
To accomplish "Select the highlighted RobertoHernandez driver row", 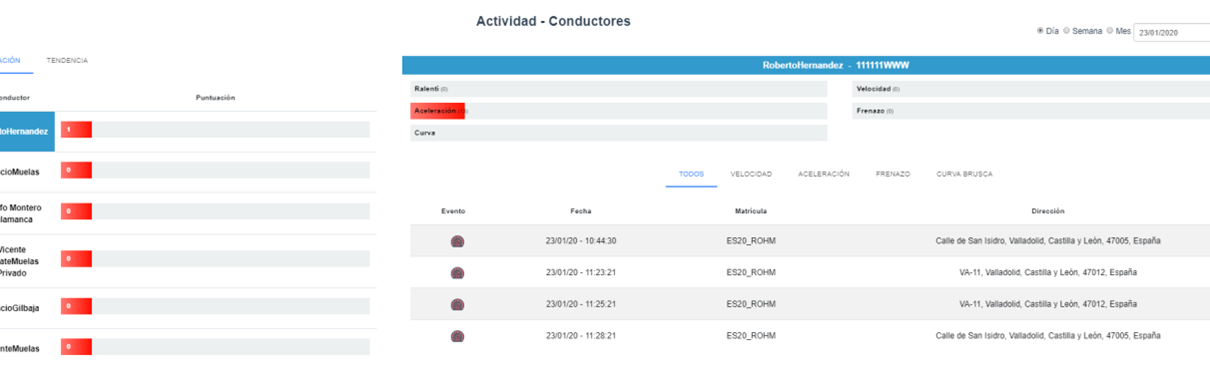I will [x=27, y=131].
